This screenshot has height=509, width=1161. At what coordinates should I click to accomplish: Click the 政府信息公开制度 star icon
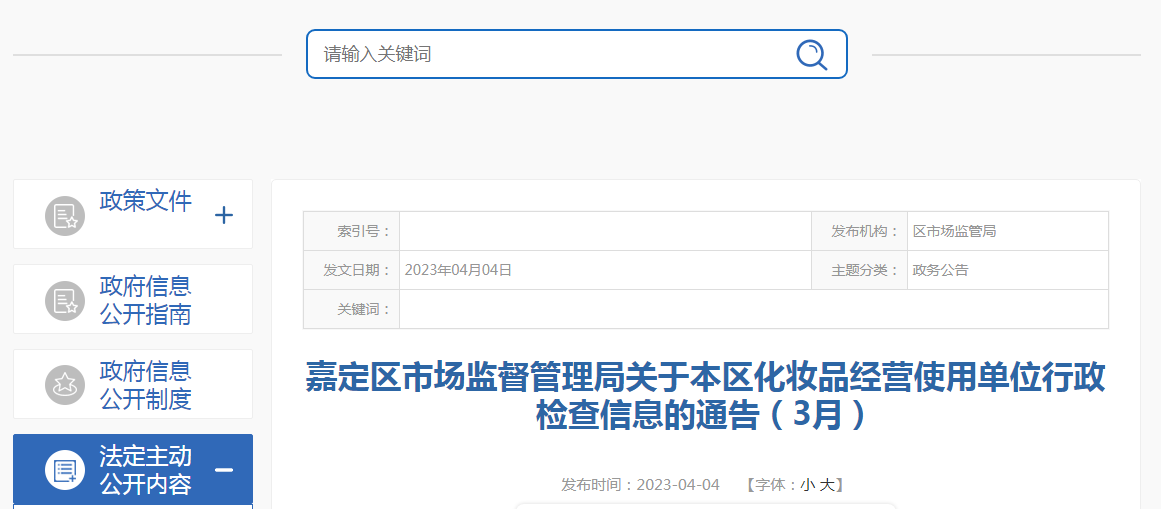coord(65,385)
